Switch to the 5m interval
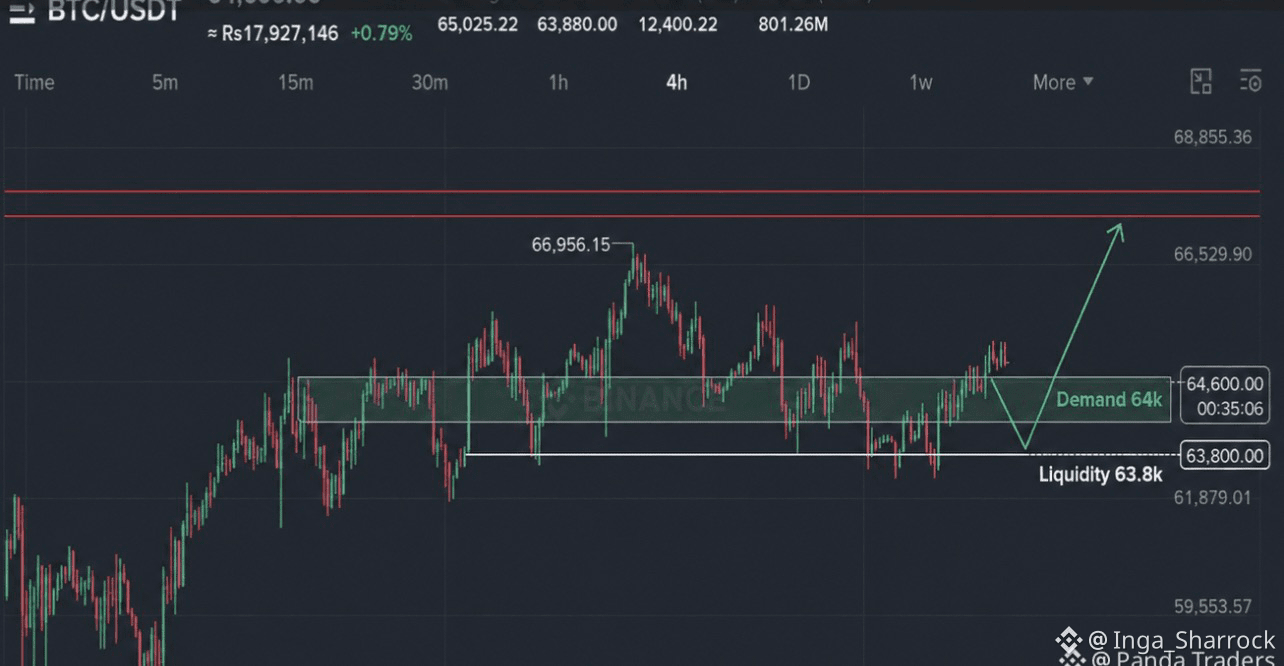This screenshot has width=1284, height=666. 165,82
